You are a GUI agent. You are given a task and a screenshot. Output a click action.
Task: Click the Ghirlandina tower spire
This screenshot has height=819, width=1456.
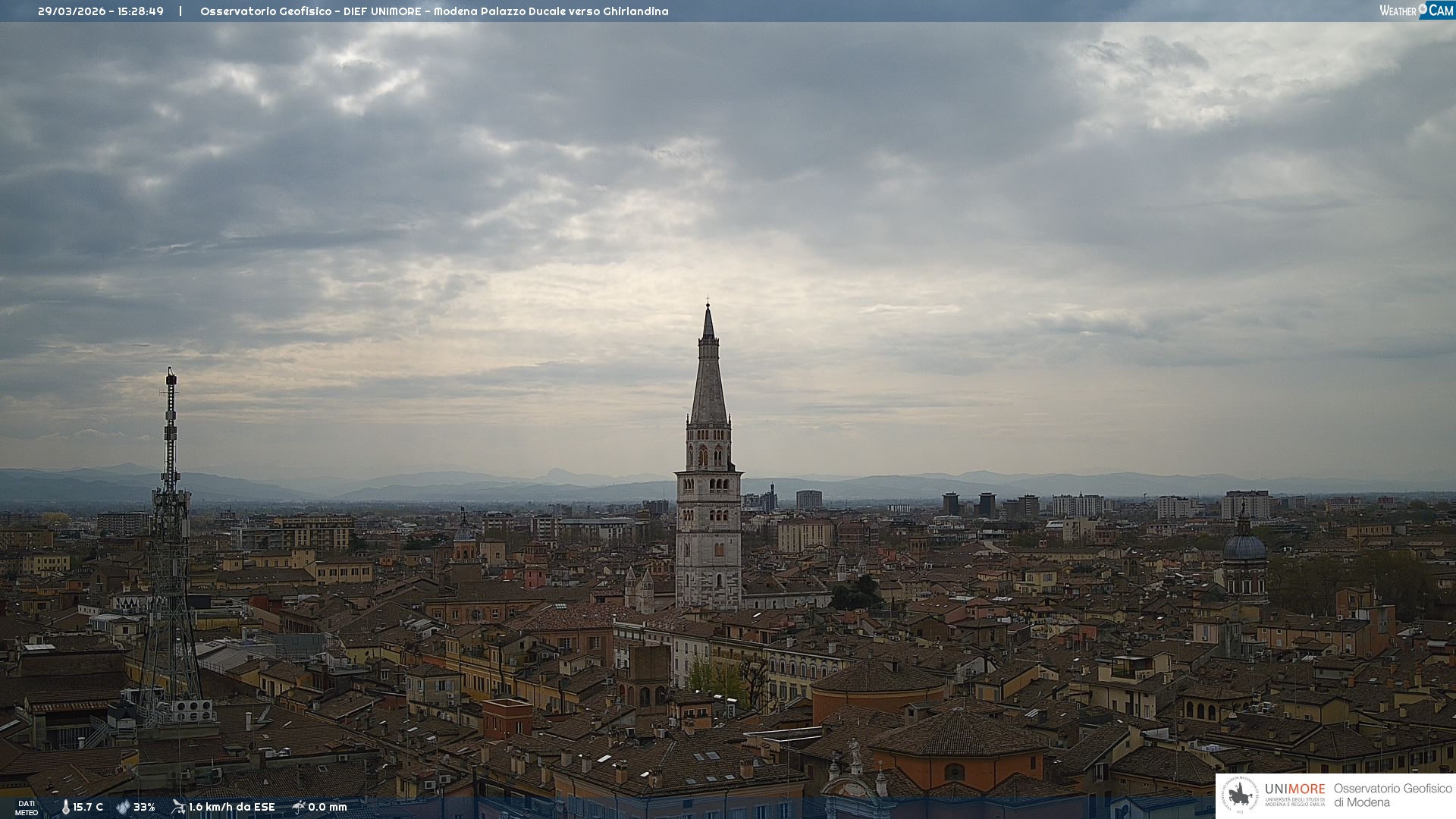click(x=708, y=379)
